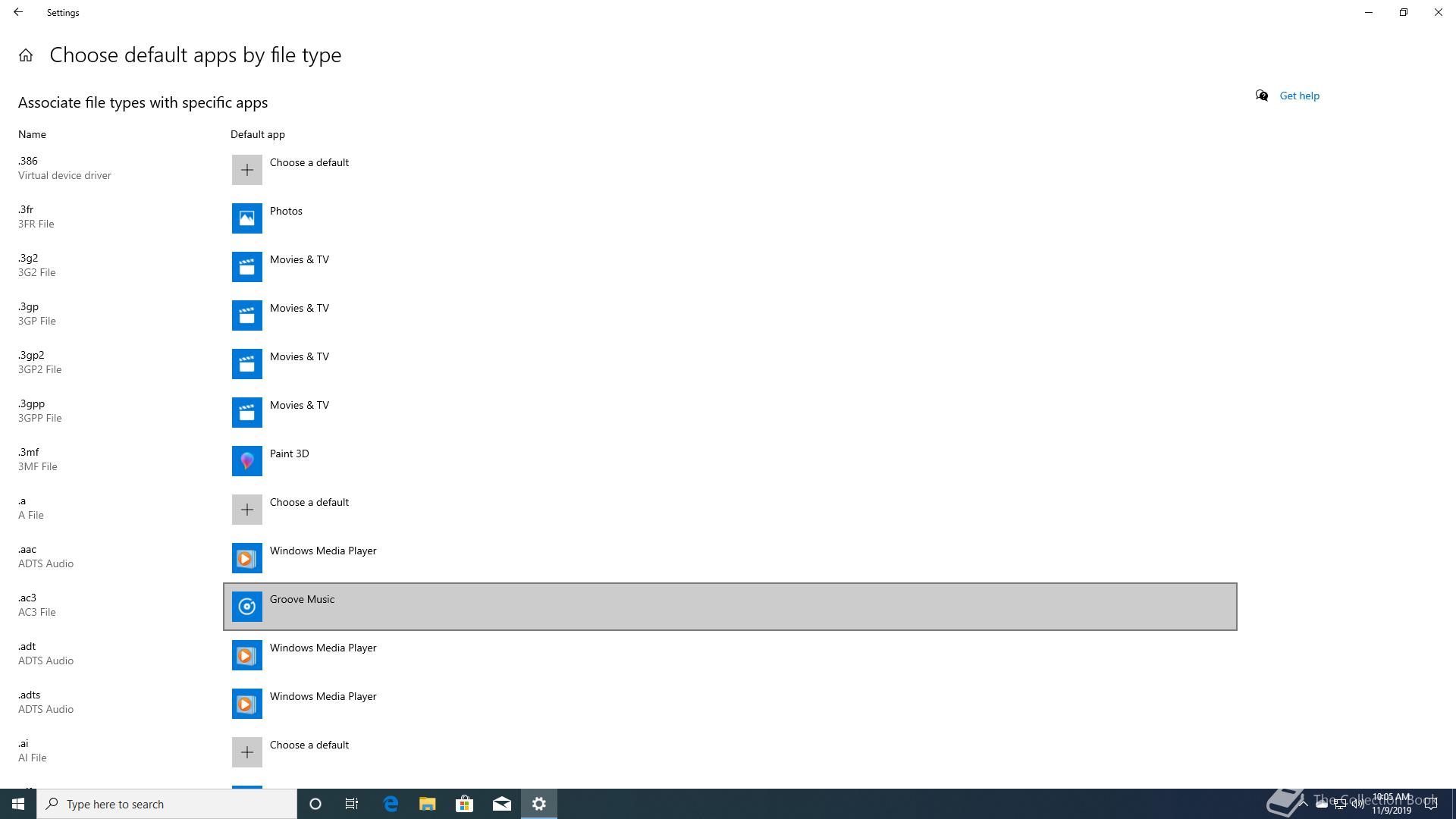Change Windows Media Player default for .aac
1456x819 pixels.
[730, 558]
